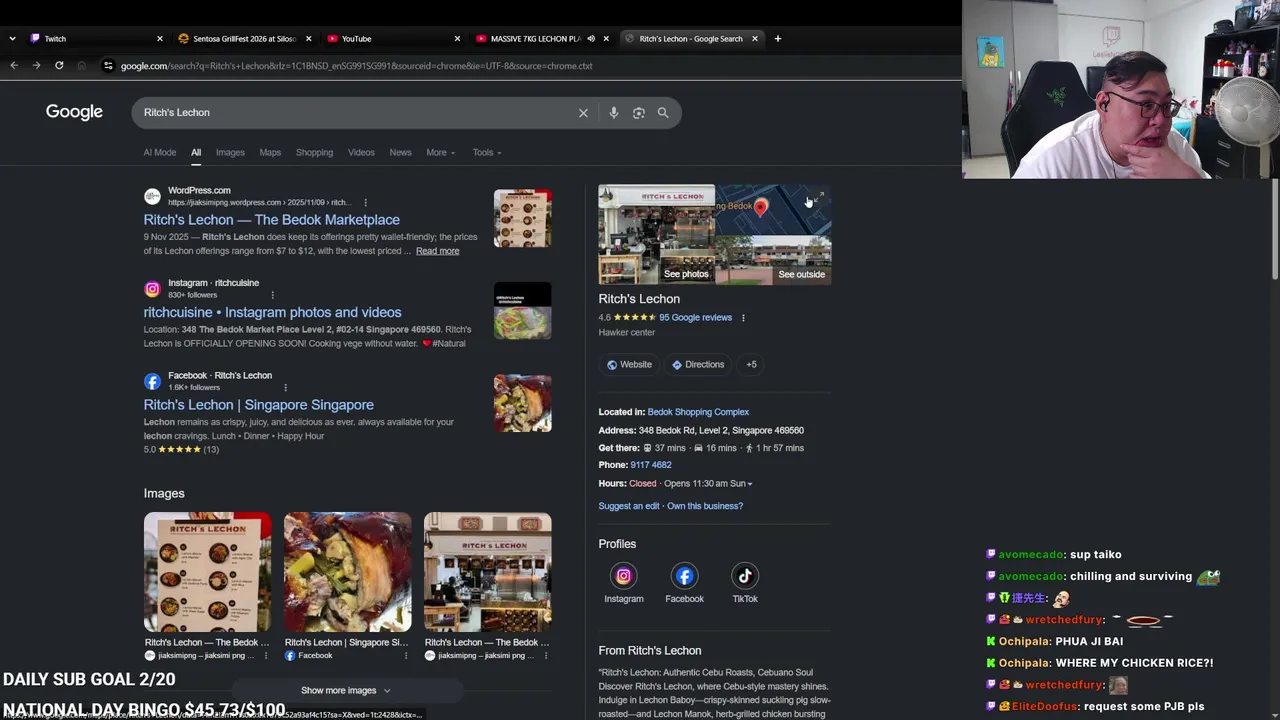Open Ritch's Lechon Singapore Facebook link
Viewport: 1280px width, 720px height.
258,405
